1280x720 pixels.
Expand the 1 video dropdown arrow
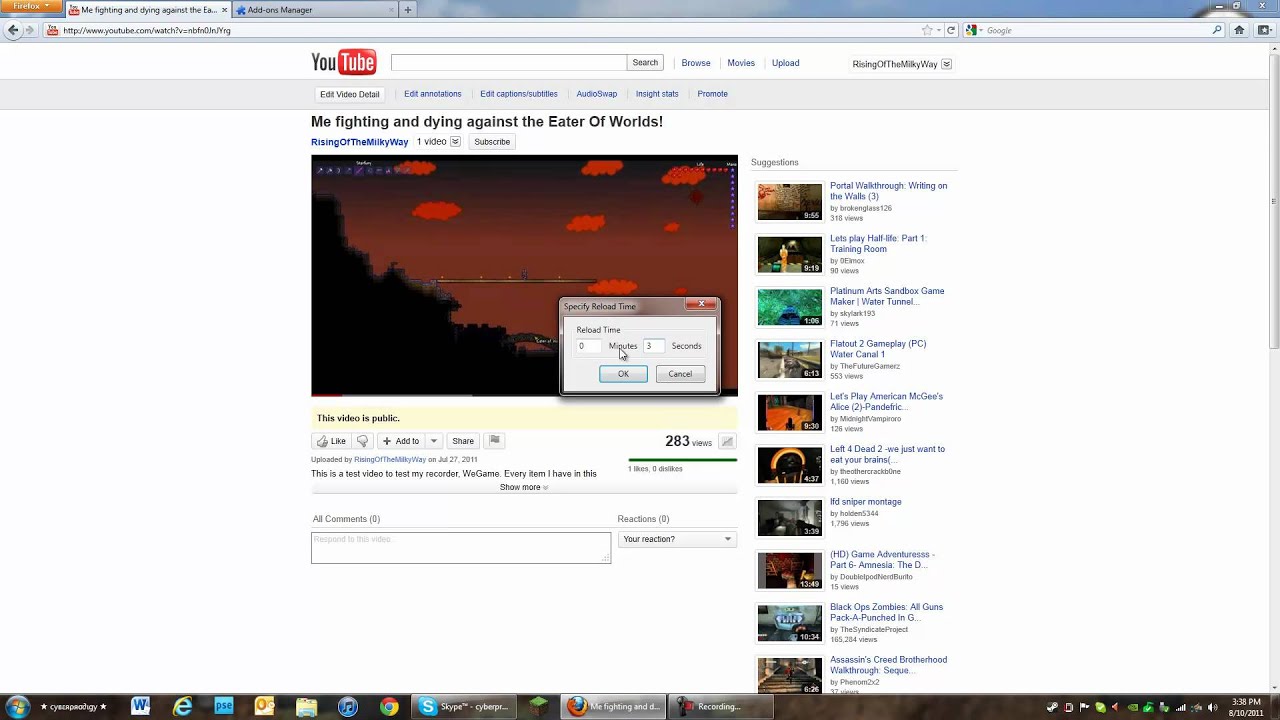[455, 142]
